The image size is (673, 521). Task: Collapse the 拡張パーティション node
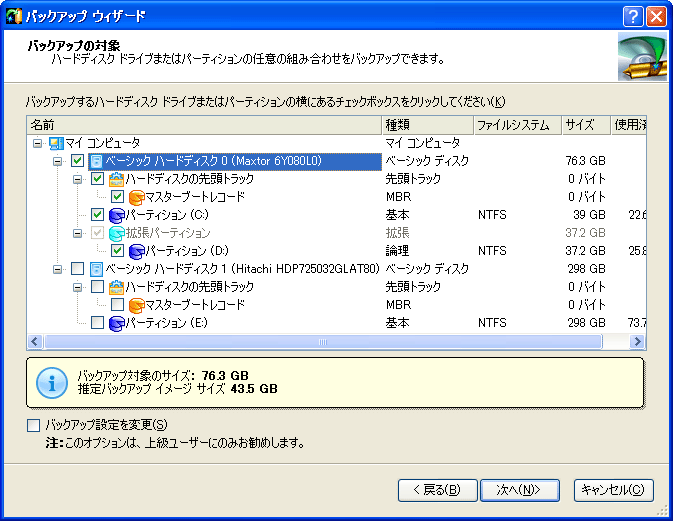tap(77, 233)
